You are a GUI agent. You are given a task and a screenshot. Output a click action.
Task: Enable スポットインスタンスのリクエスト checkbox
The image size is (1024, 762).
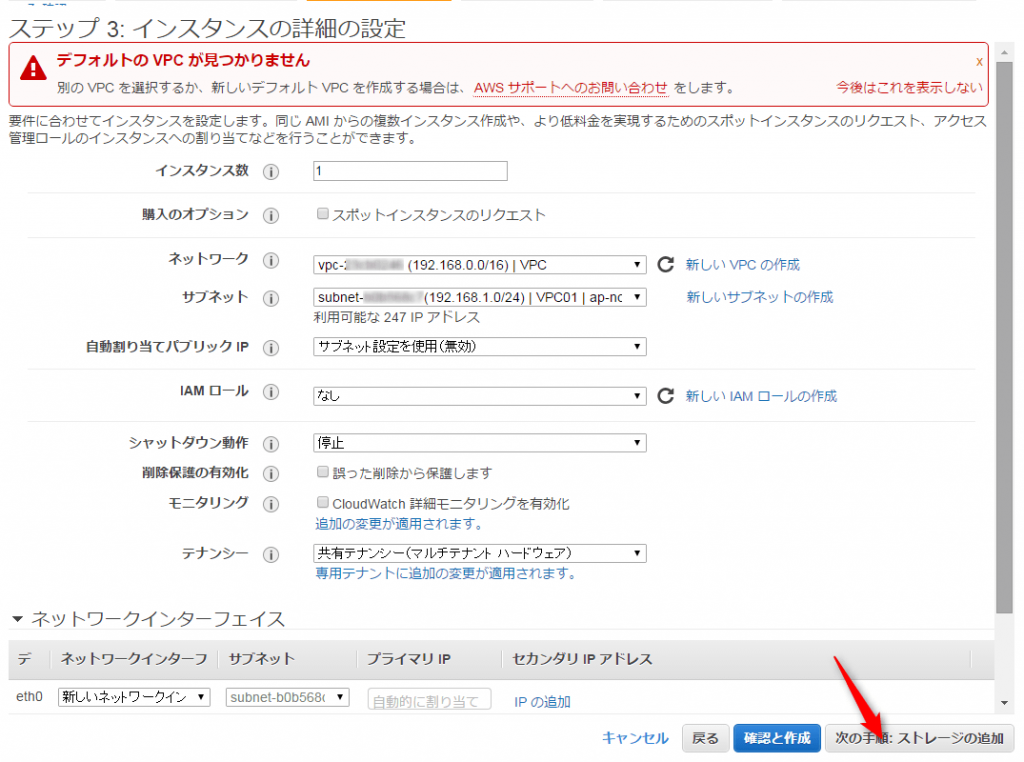323,214
